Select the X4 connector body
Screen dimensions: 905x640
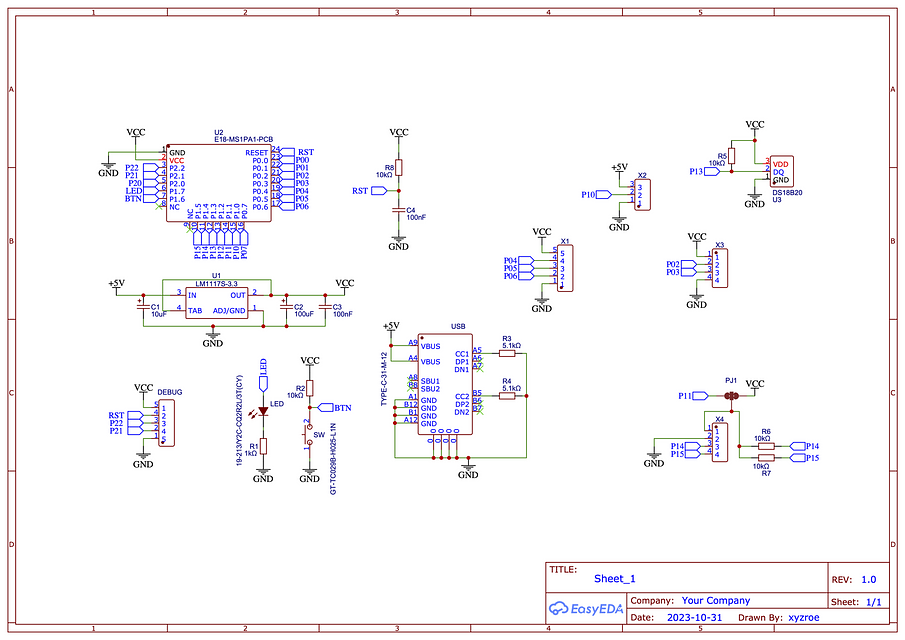[720, 443]
